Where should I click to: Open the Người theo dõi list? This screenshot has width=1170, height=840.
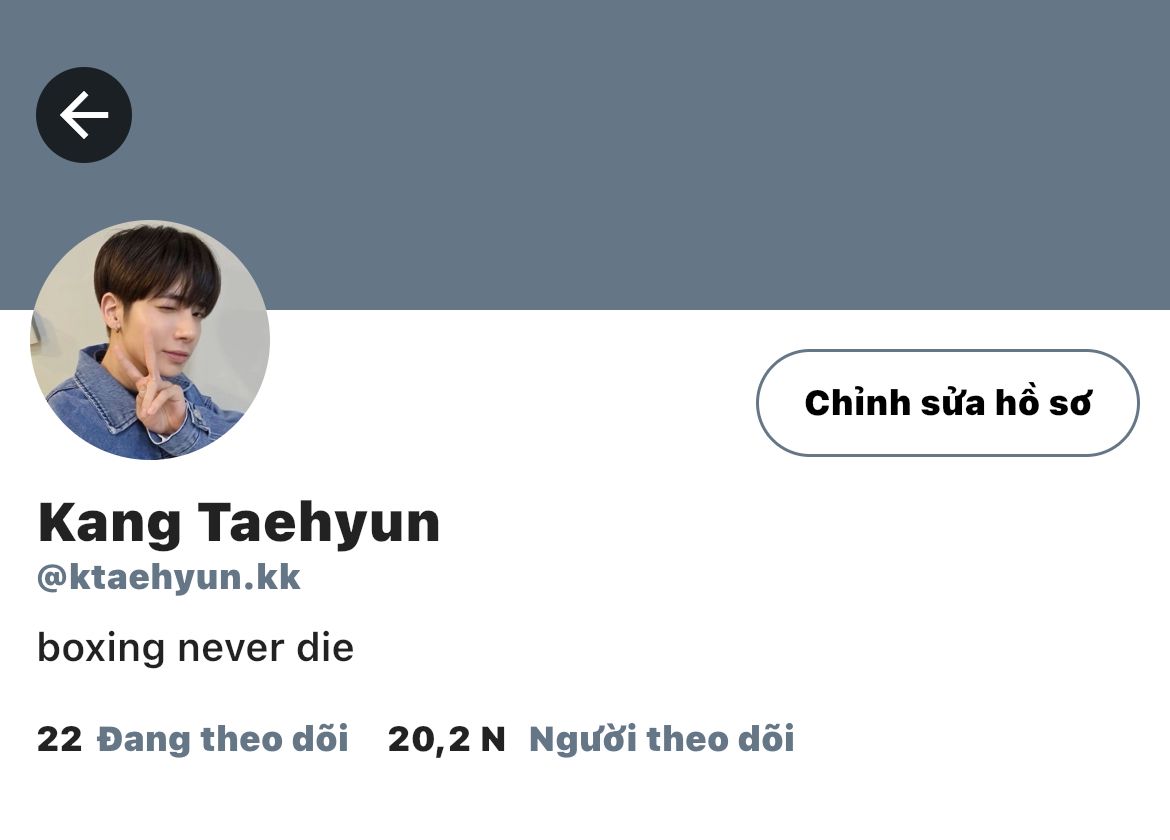(661, 739)
